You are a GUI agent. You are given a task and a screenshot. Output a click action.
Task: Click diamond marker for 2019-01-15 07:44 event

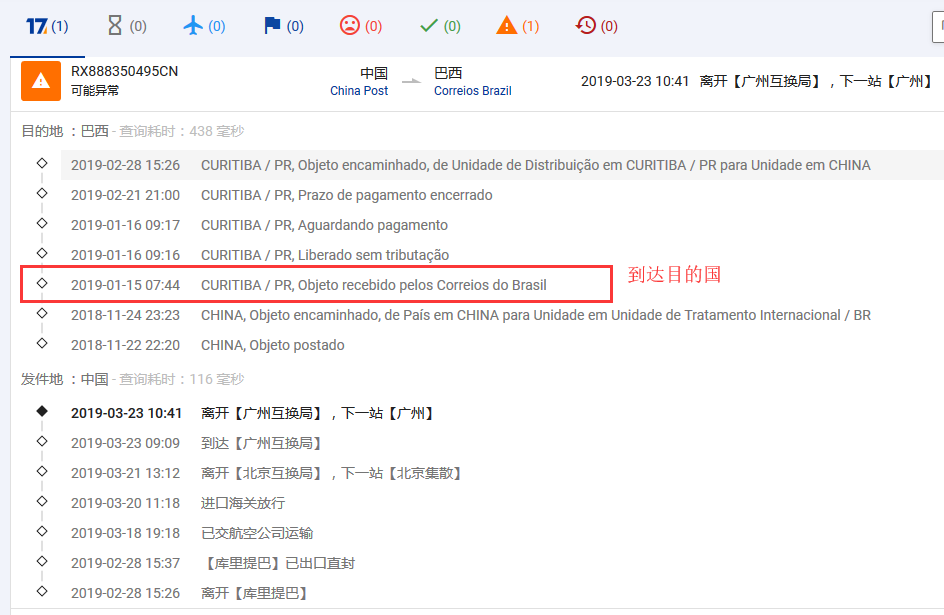coord(41,284)
